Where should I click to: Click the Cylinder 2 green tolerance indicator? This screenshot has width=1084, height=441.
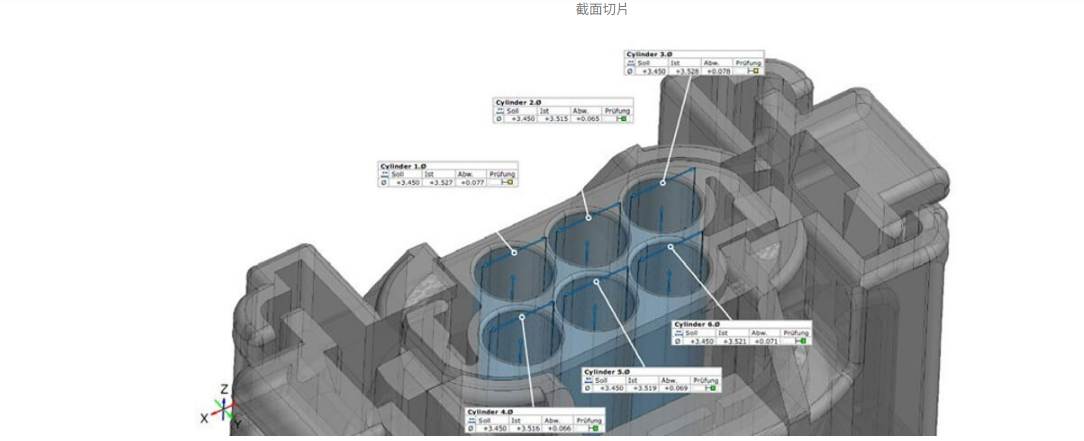click(621, 119)
